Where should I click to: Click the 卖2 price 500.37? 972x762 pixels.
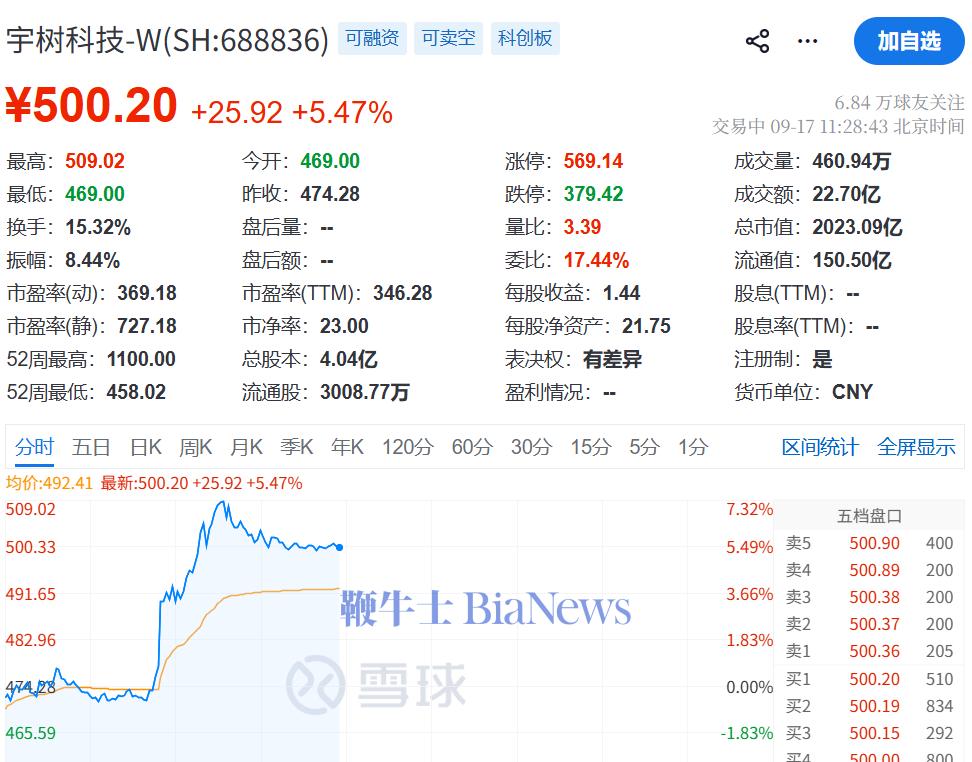click(874, 624)
